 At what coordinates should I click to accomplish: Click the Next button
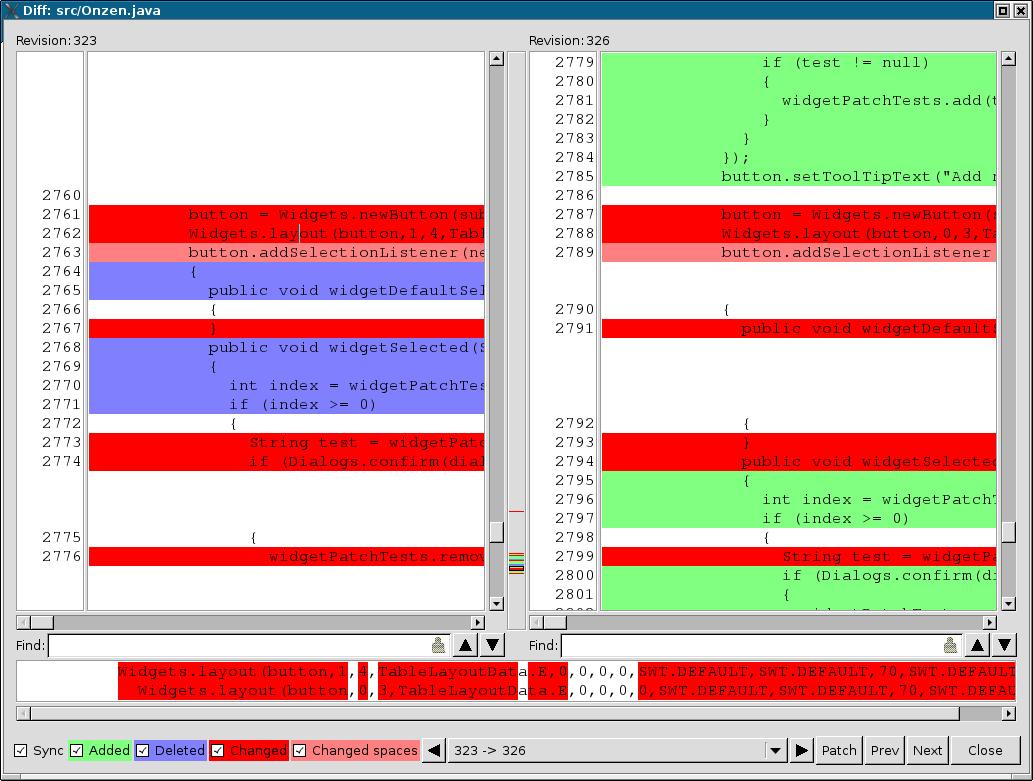pos(927,750)
